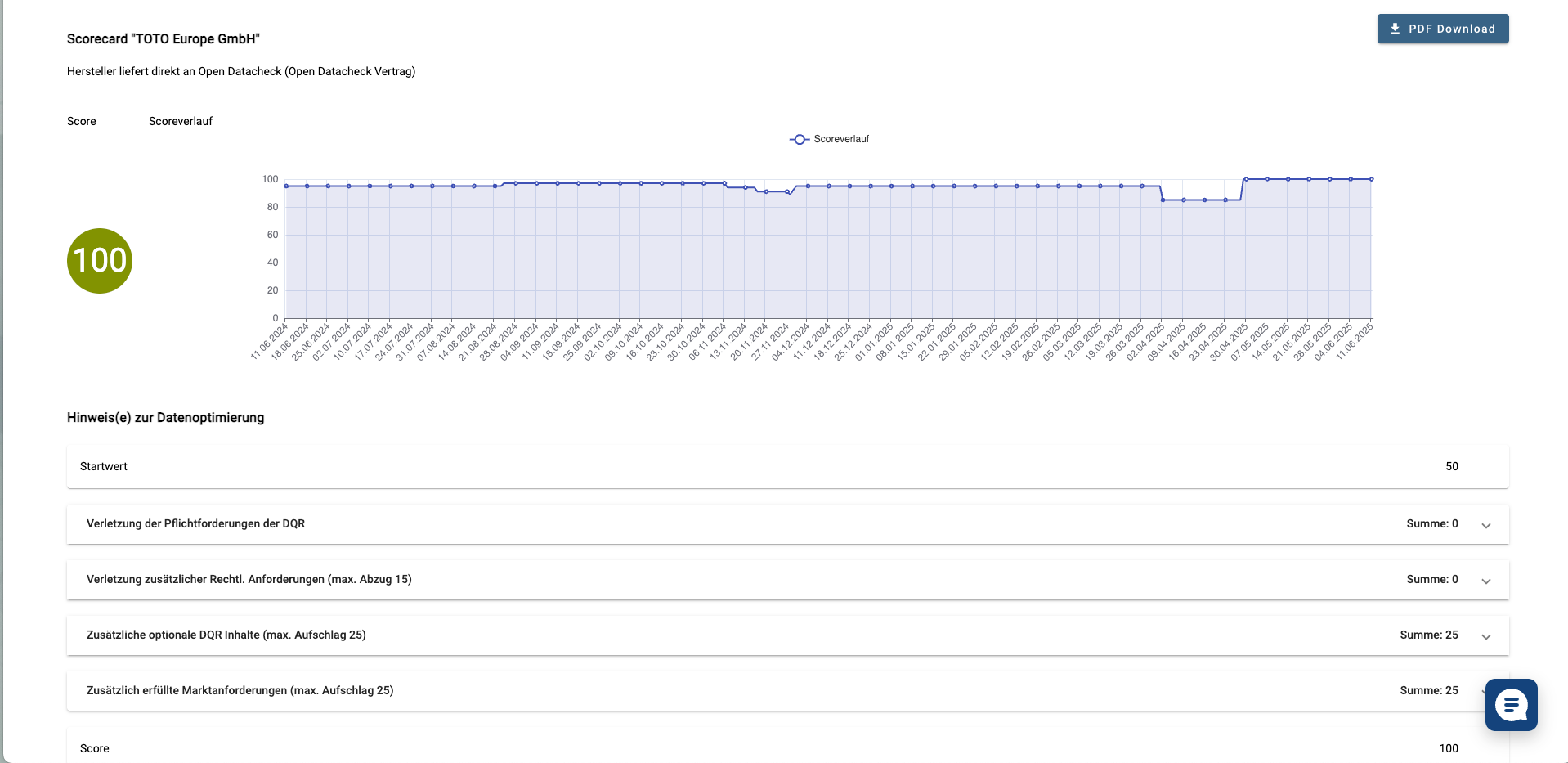Click the 02.04.2025 data point where score drops
The width and height of the screenshot is (1568, 763).
1163,200
